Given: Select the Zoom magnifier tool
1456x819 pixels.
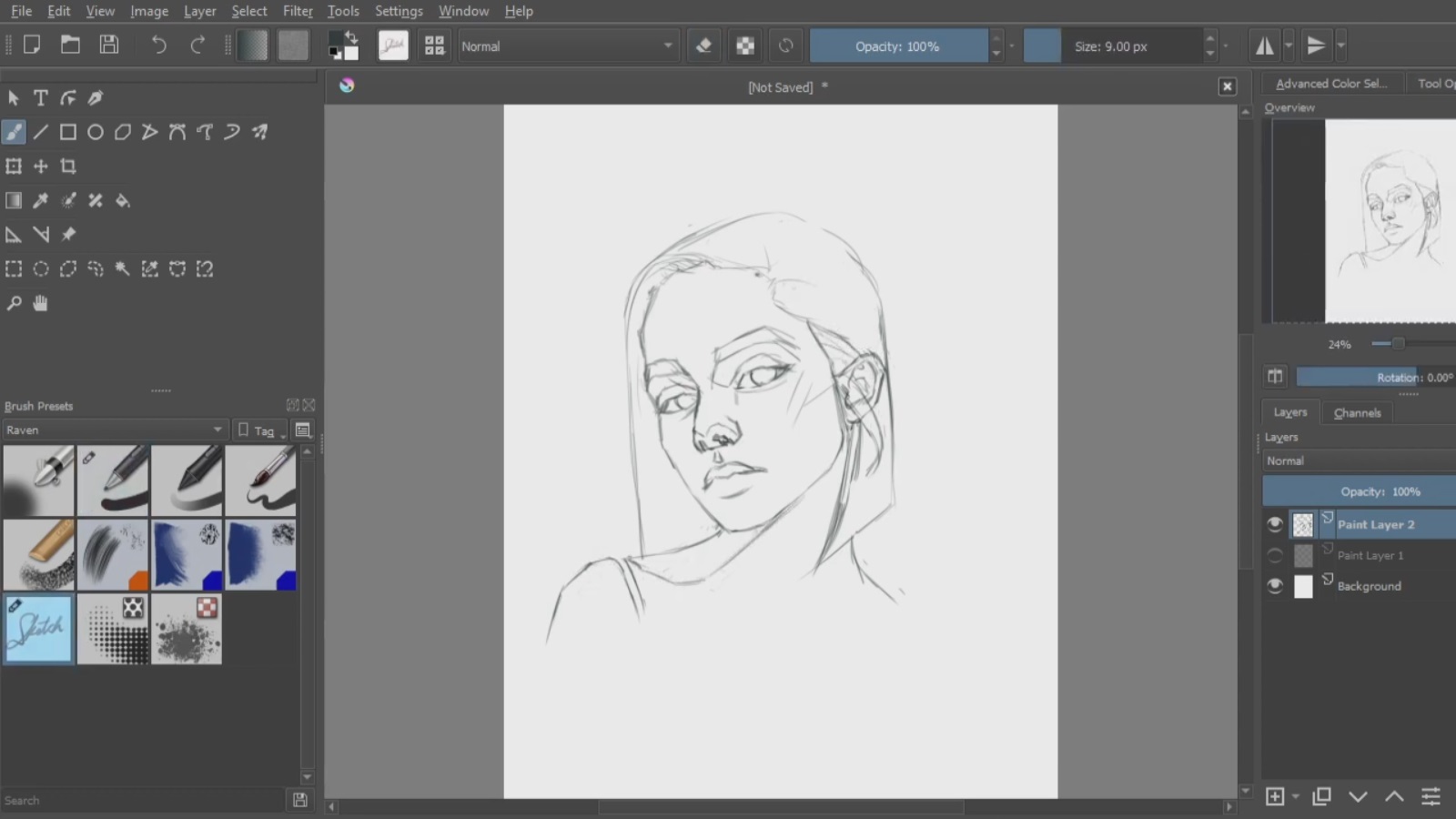Looking at the screenshot, I should click(x=14, y=303).
